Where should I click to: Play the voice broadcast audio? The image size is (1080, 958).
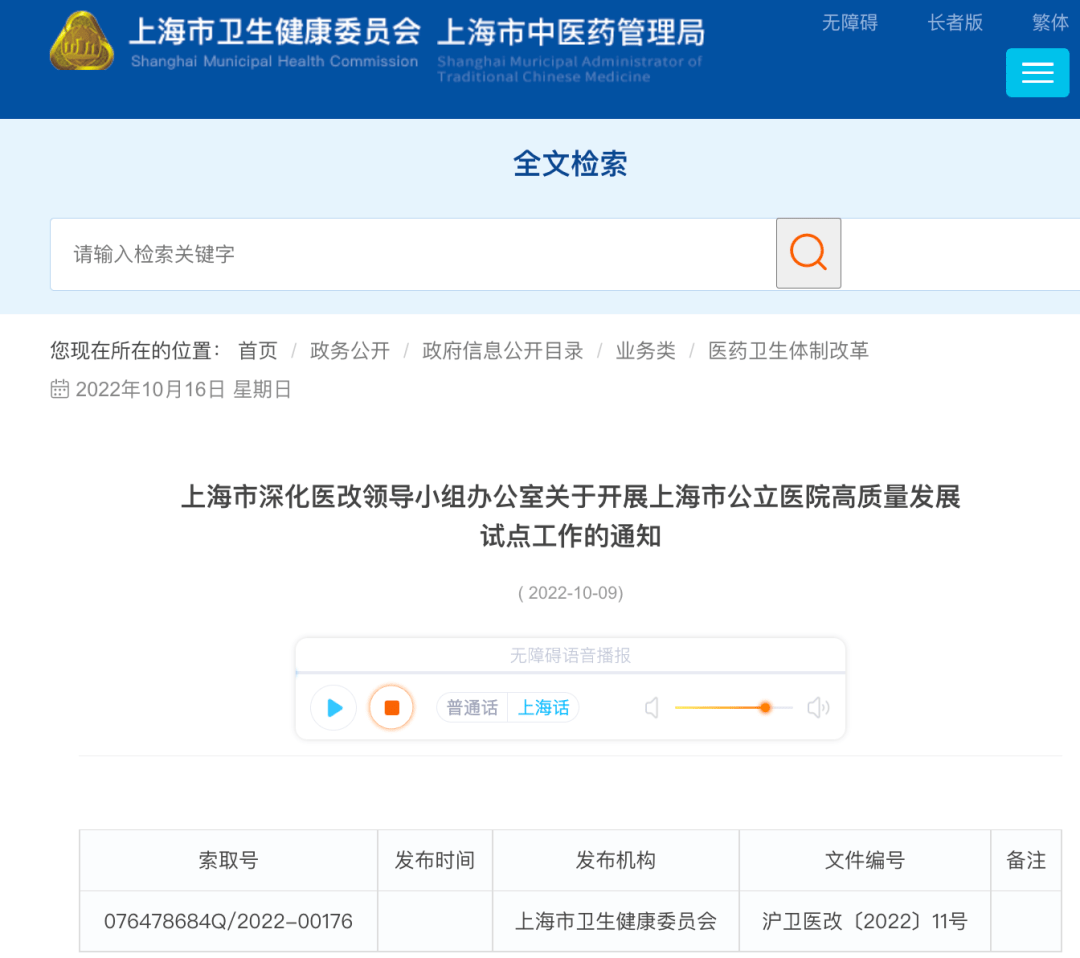(334, 707)
